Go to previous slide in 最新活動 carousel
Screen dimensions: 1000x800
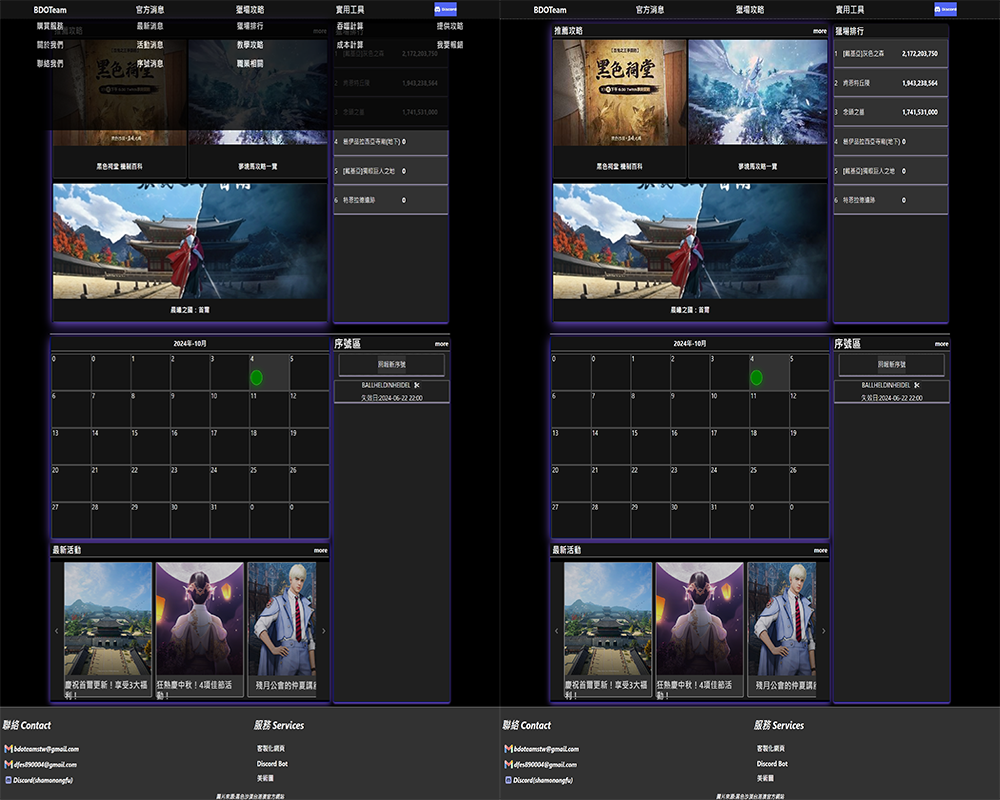point(57,631)
